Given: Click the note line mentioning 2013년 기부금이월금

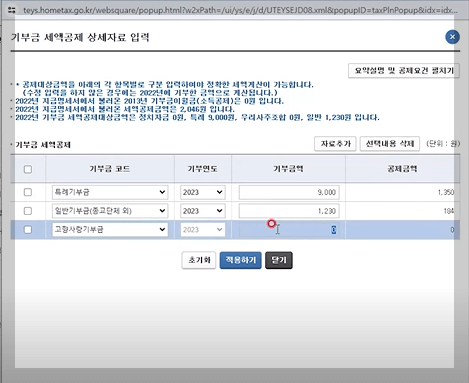Looking at the screenshot, I should pos(150,101).
